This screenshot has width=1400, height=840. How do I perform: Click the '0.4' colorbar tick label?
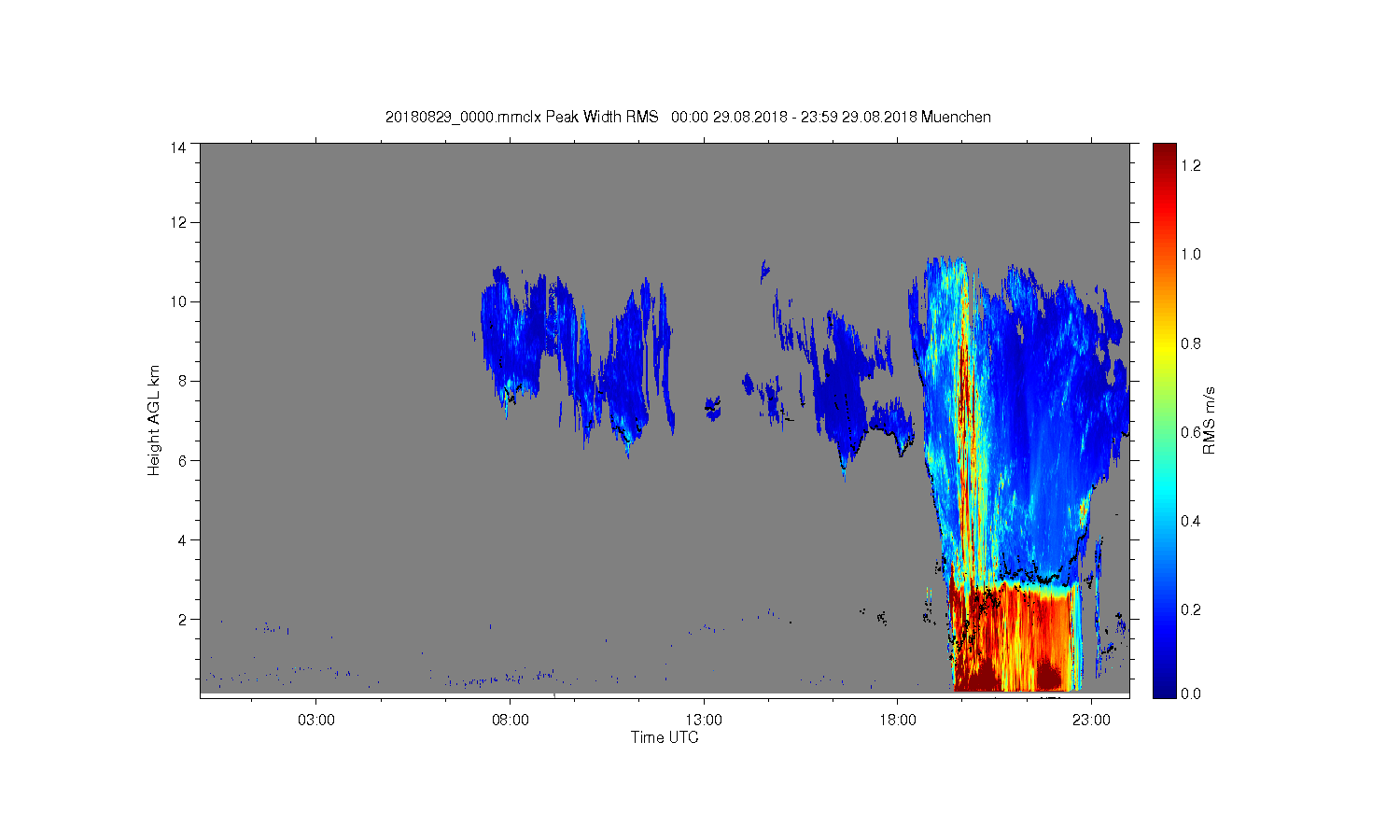(1191, 521)
